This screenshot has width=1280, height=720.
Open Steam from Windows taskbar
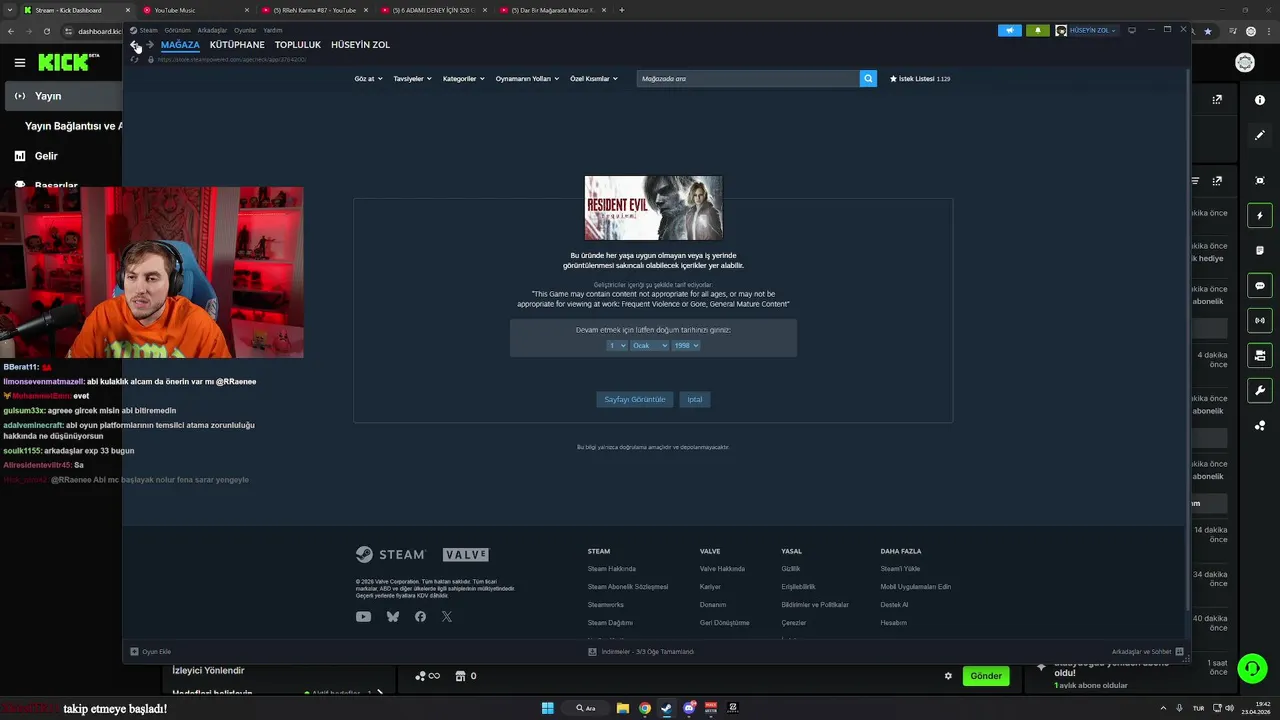666,708
